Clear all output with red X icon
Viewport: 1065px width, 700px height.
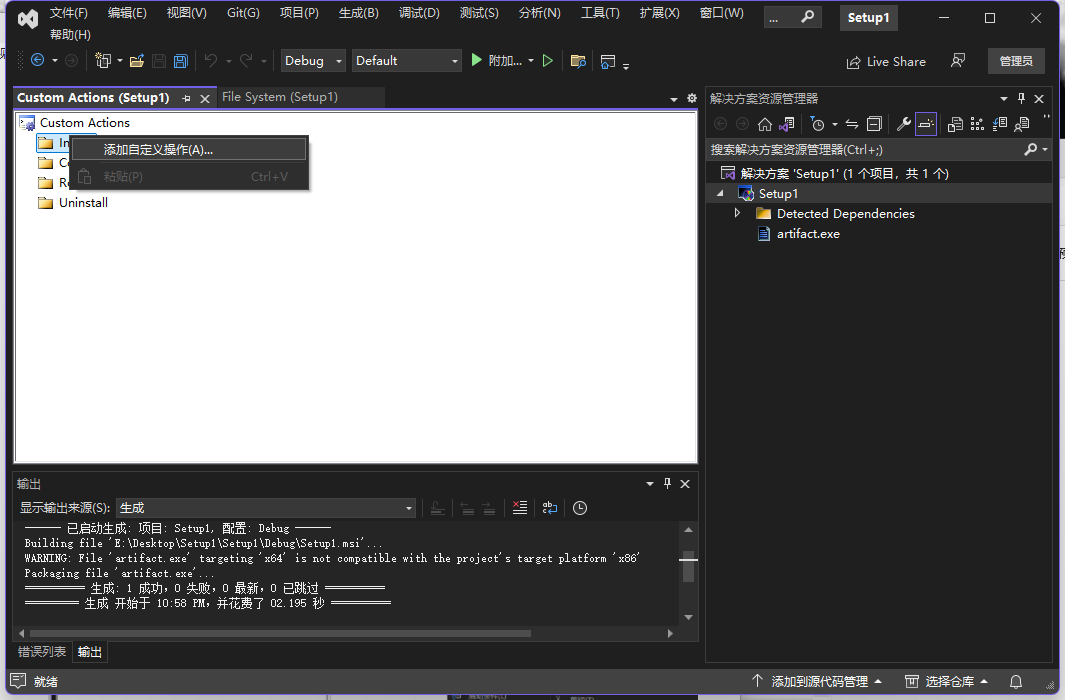tap(519, 508)
